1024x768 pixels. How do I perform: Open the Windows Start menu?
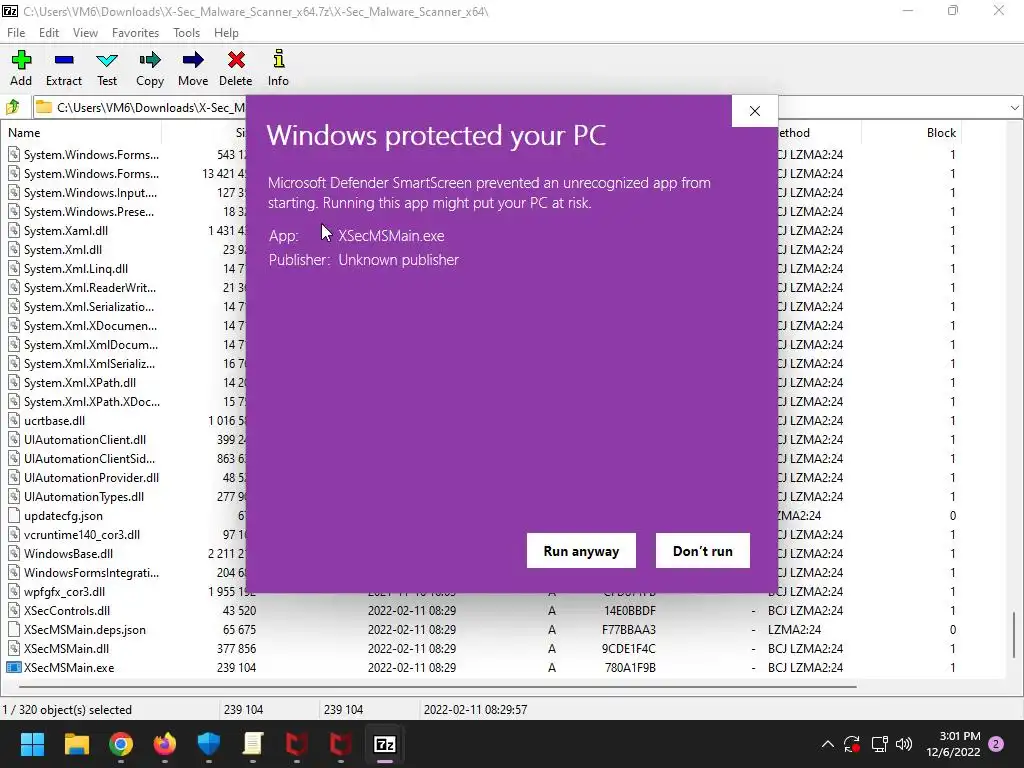pyautogui.click(x=32, y=744)
